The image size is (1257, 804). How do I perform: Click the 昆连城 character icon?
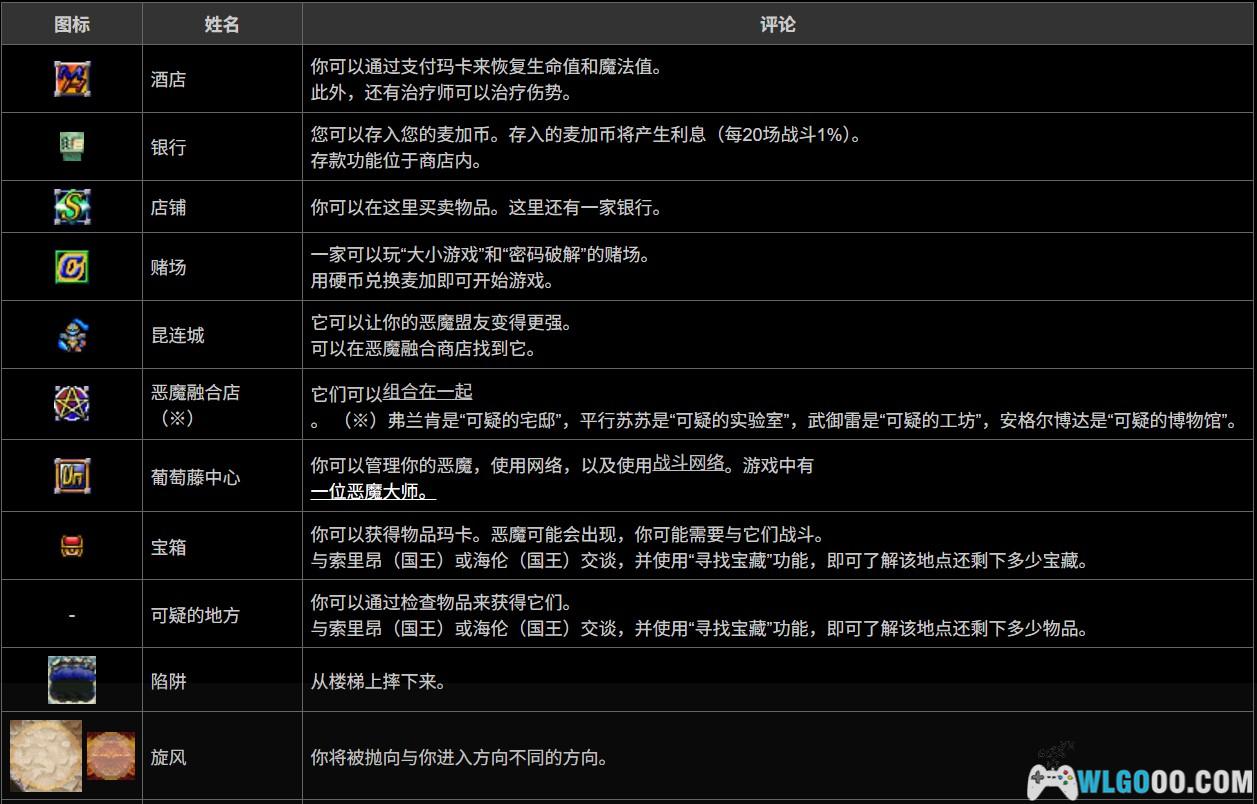click(x=72, y=335)
